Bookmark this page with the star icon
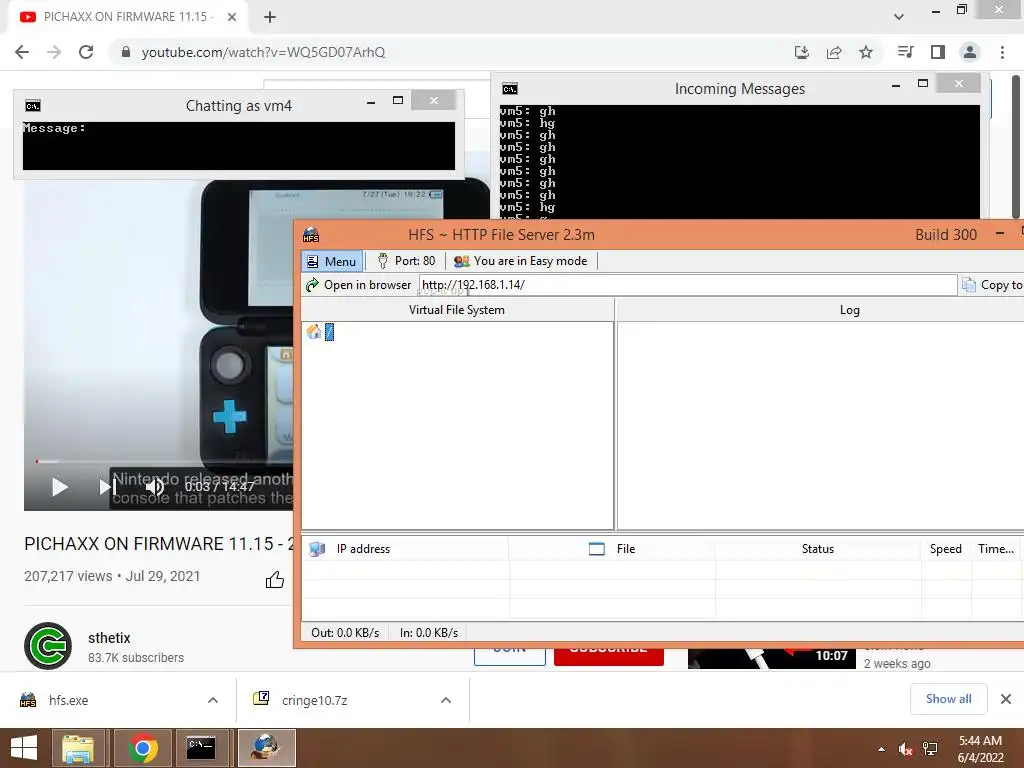The width and height of the screenshot is (1024, 768). tap(866, 52)
